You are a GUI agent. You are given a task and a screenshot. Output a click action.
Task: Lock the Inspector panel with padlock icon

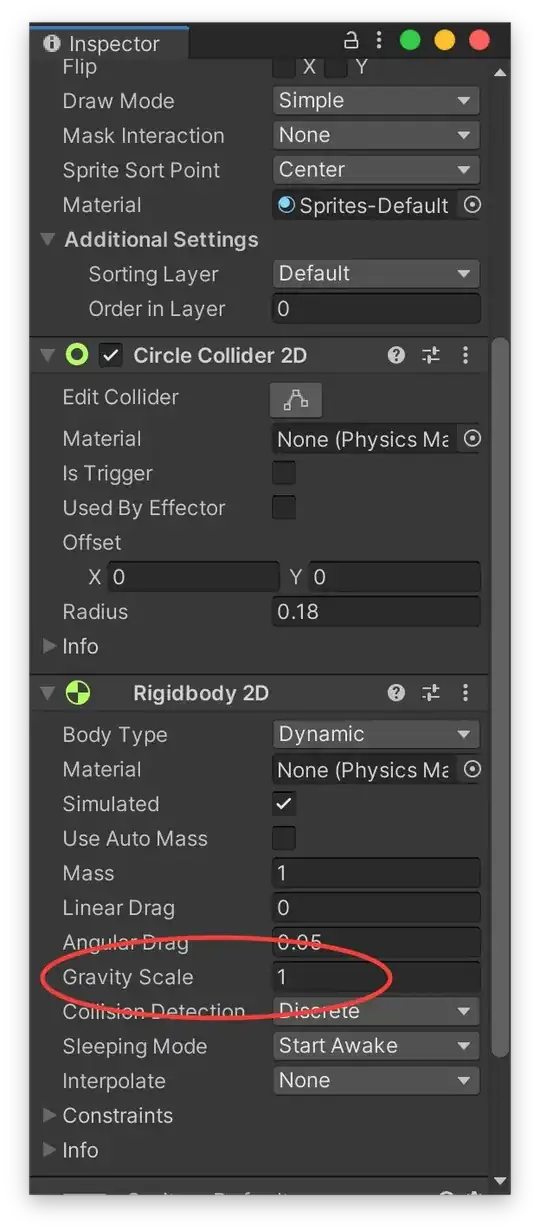[x=351, y=41]
